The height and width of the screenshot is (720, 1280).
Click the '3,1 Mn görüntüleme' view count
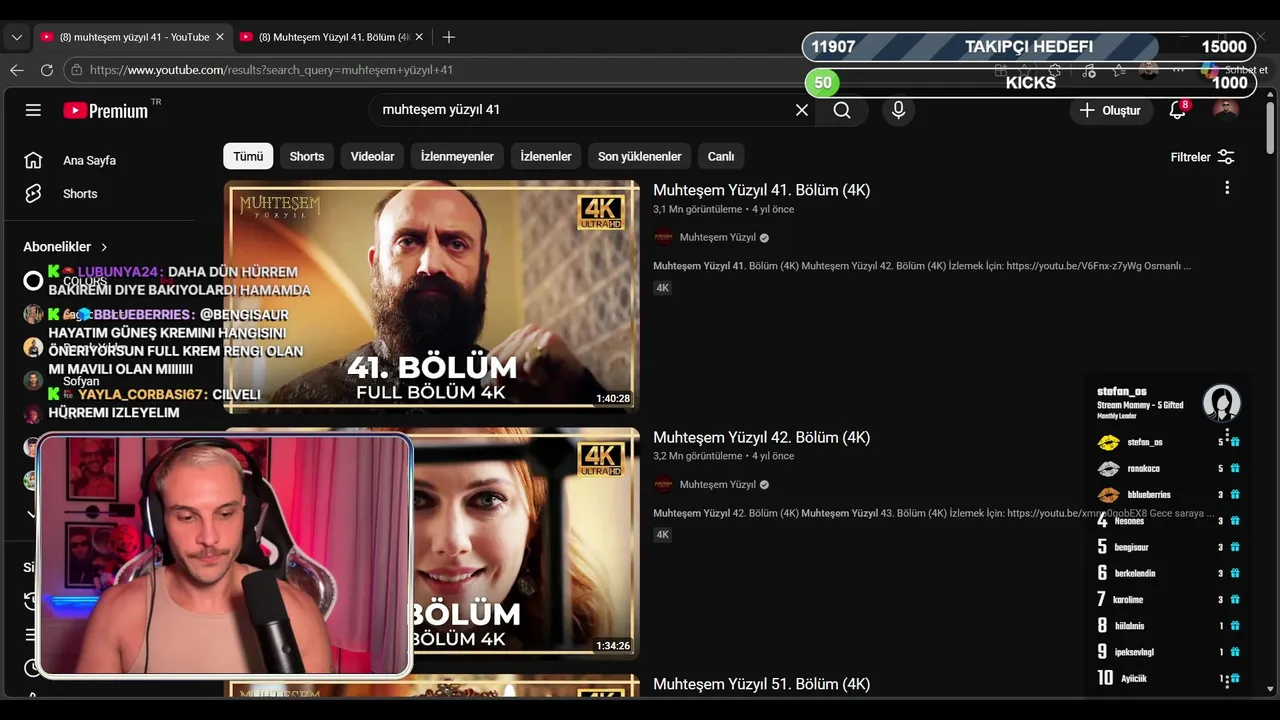(697, 210)
